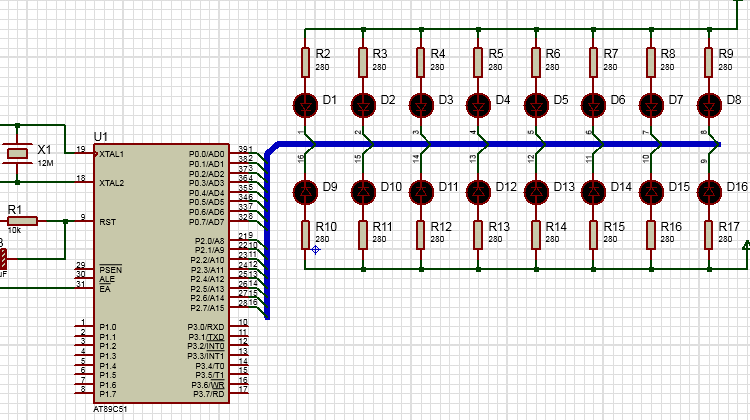Select LED D12 in the bottom row
Viewport: 750px width, 420px height.
478,192
